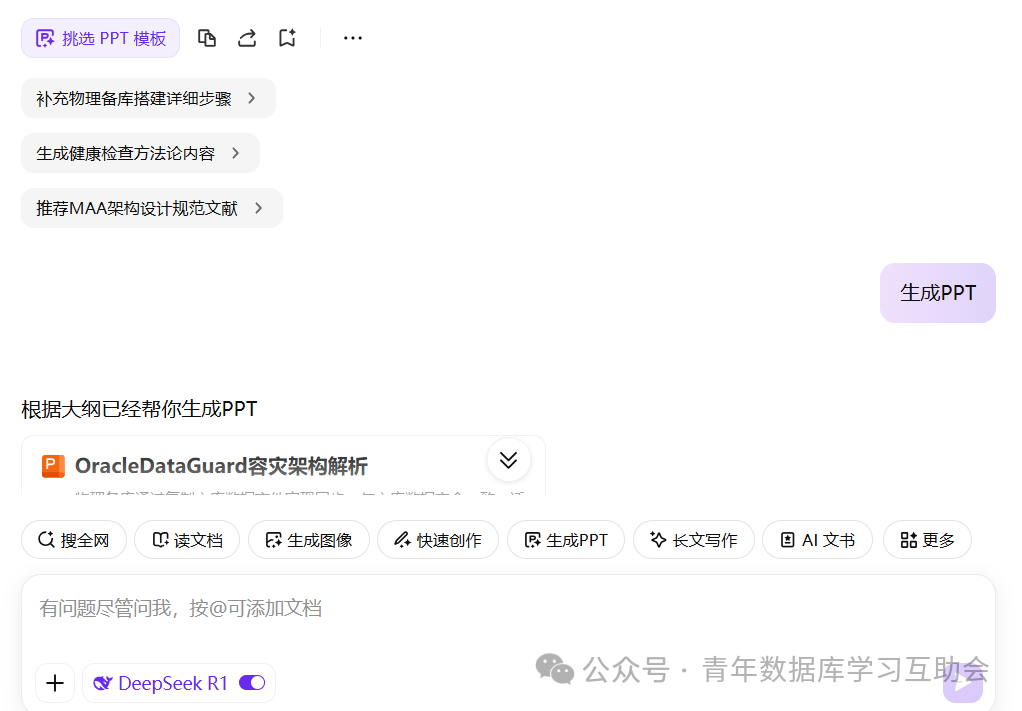
Task: Choose the 生成PPT tool in the toolbar
Action: tap(566, 540)
